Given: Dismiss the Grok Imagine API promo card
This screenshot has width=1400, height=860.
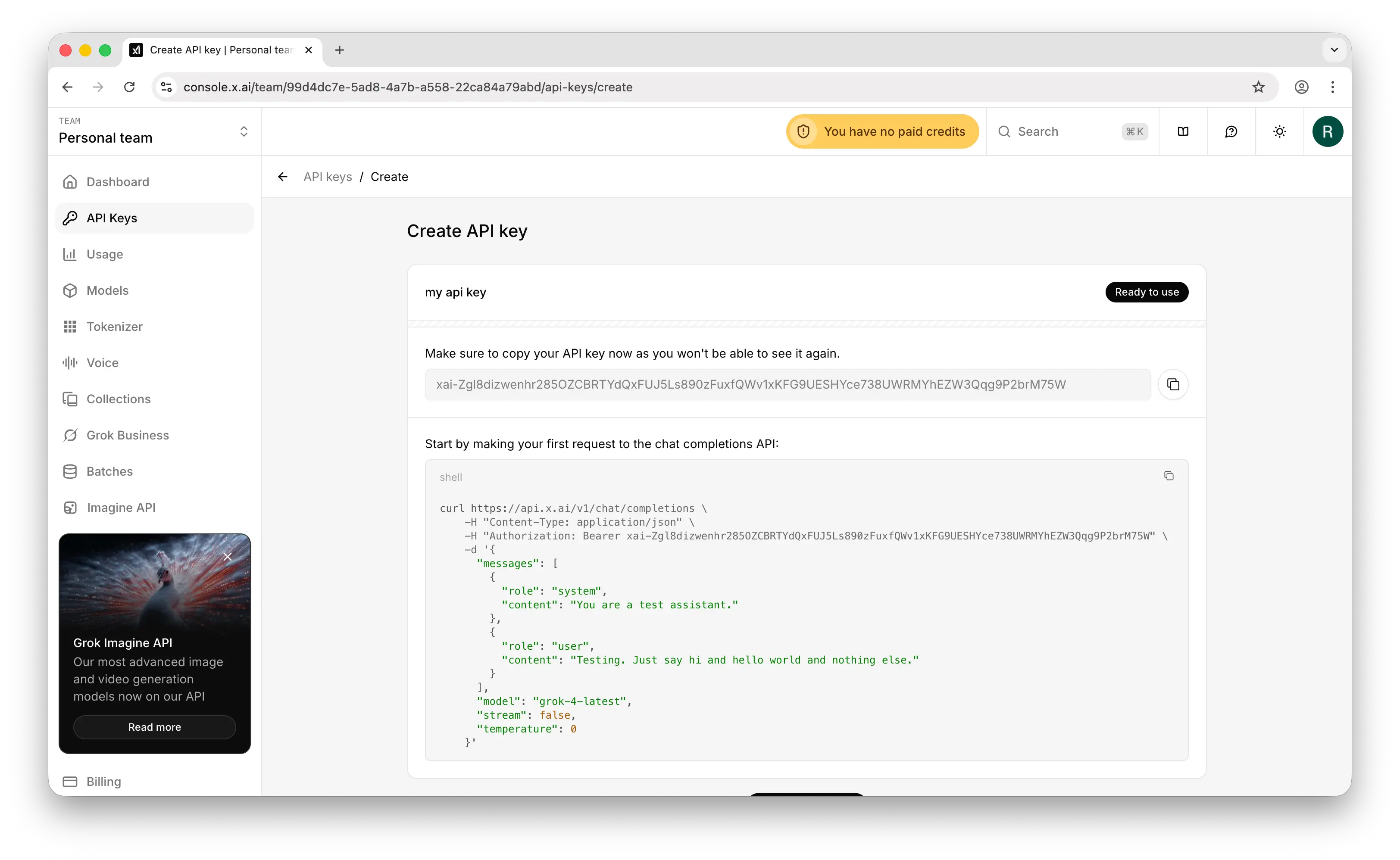Looking at the screenshot, I should point(228,556).
